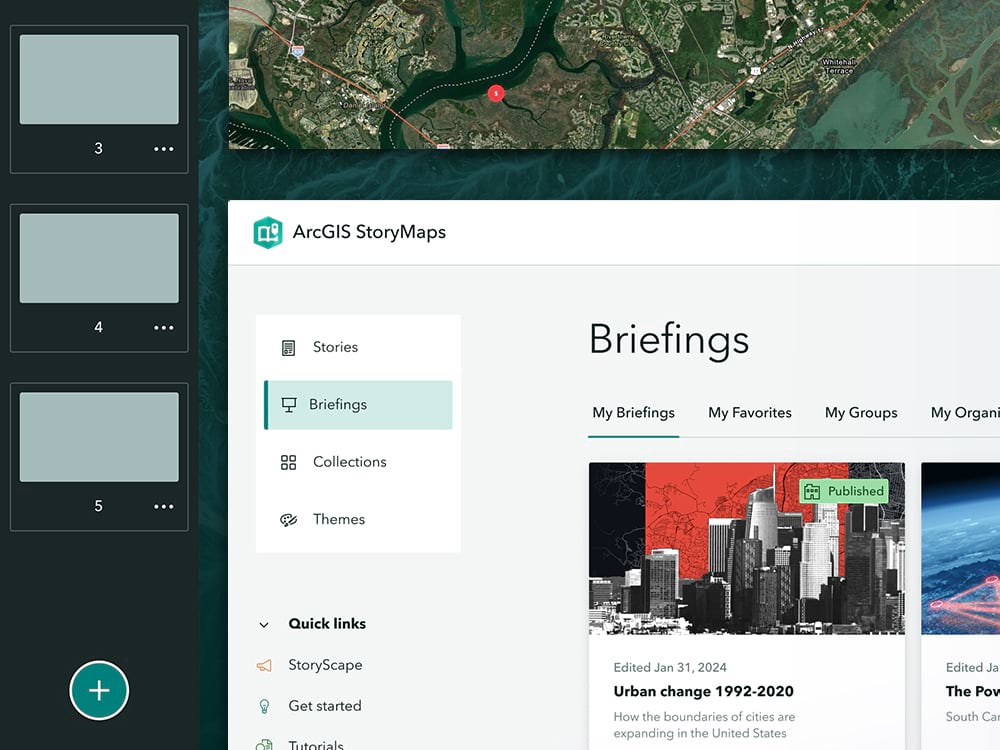Screen dimensions: 1000x750
Task: Click slide number 3 label
Action: coord(98,149)
